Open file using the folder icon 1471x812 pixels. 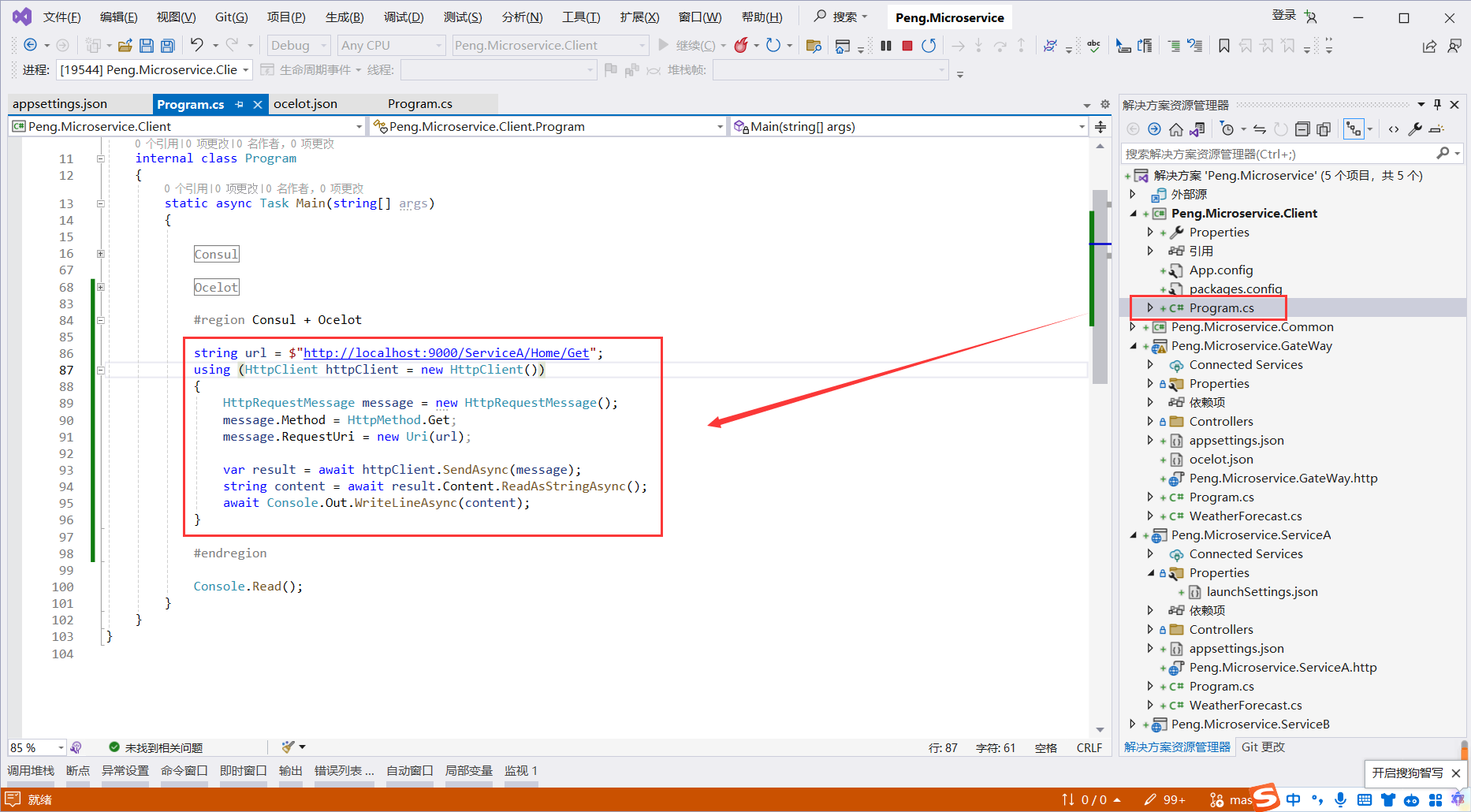[125, 46]
